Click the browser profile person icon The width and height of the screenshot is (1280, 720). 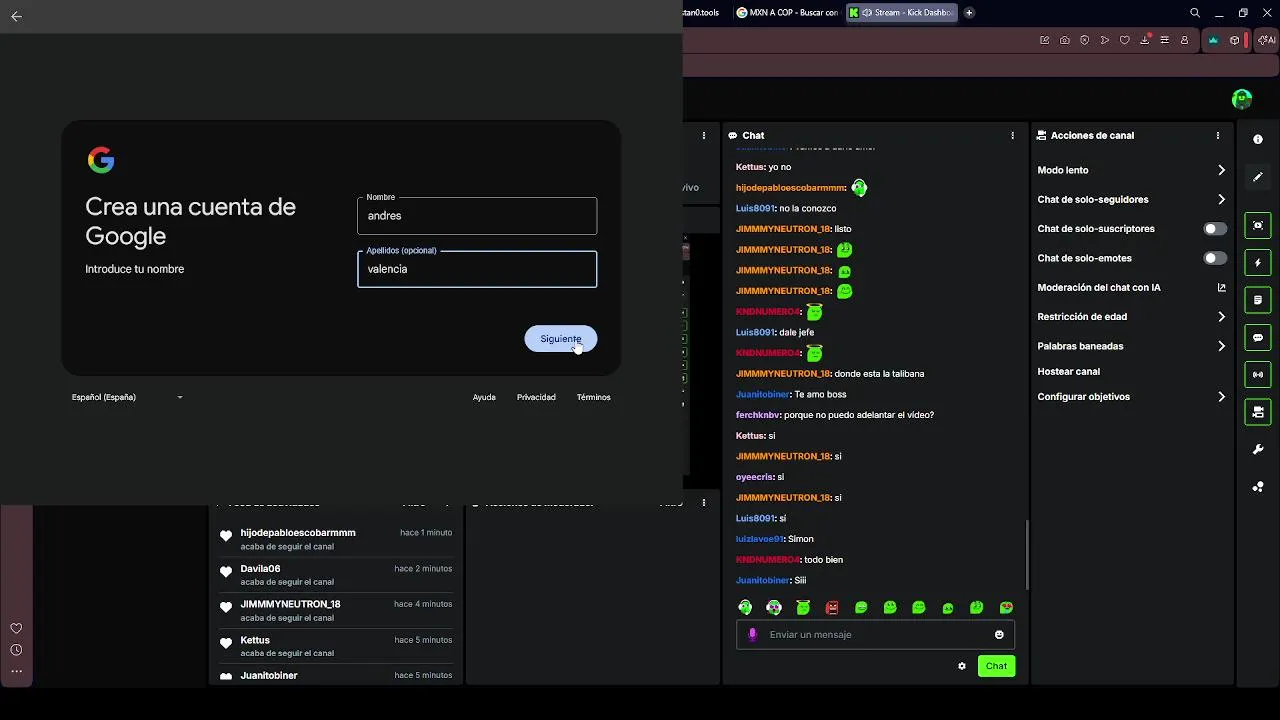[1185, 40]
